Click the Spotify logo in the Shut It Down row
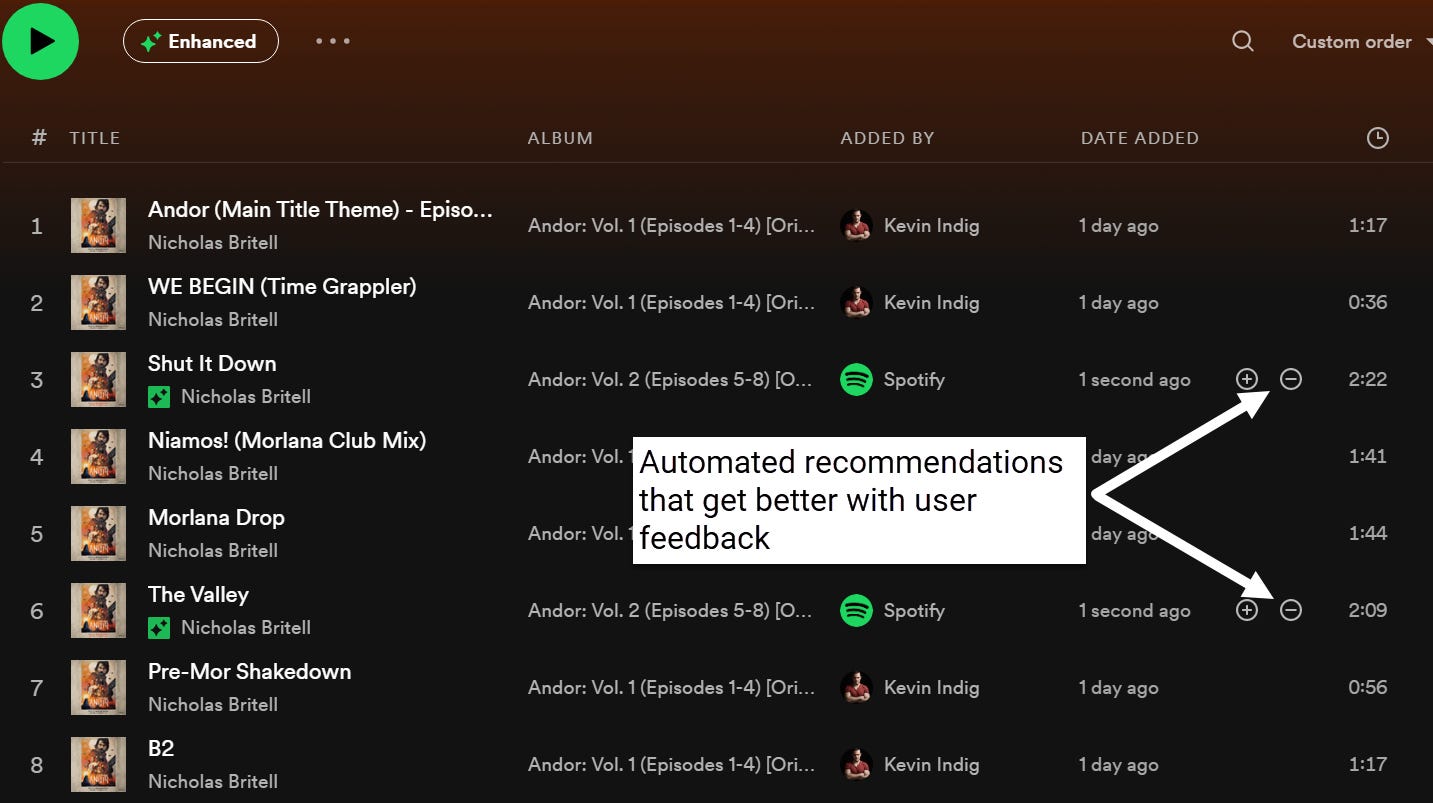Screen dimensions: 1433x803 [x=856, y=379]
